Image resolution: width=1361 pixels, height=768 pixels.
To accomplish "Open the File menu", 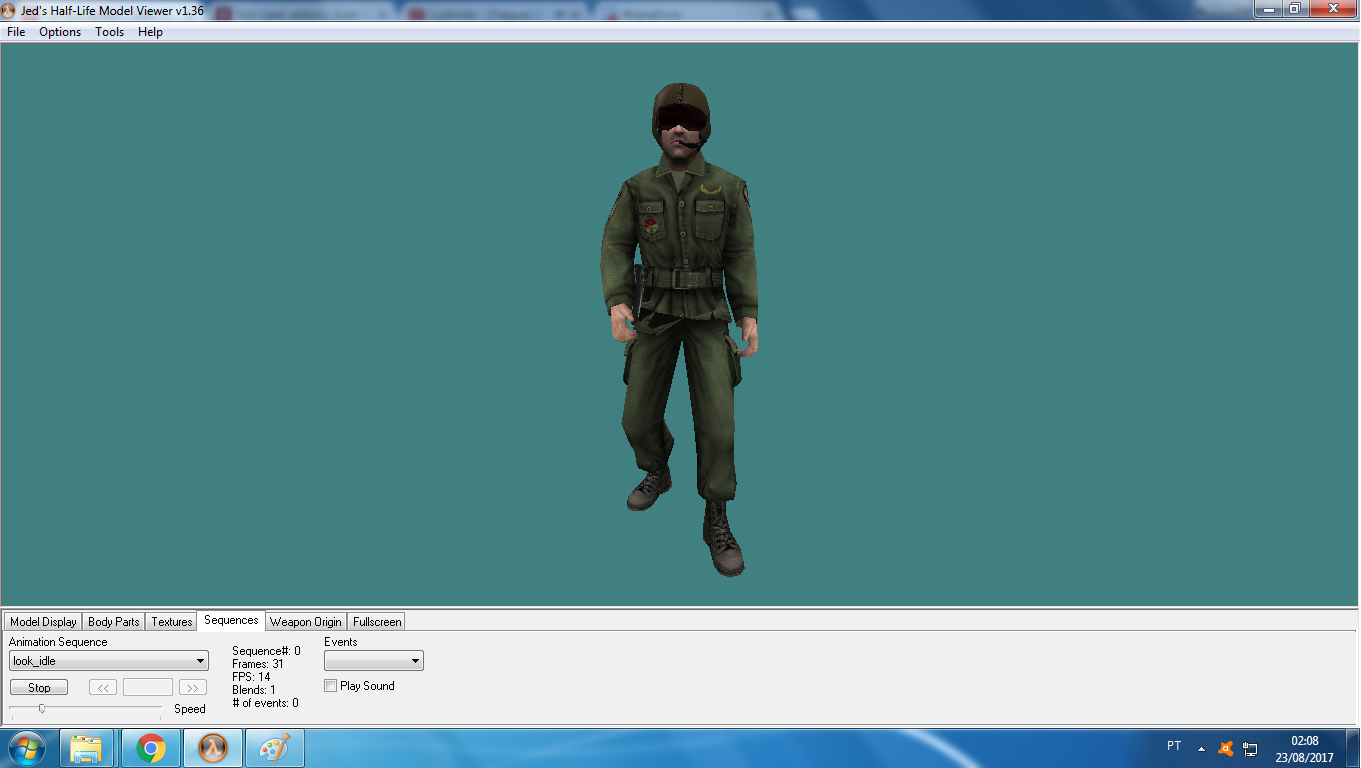I will 16,32.
